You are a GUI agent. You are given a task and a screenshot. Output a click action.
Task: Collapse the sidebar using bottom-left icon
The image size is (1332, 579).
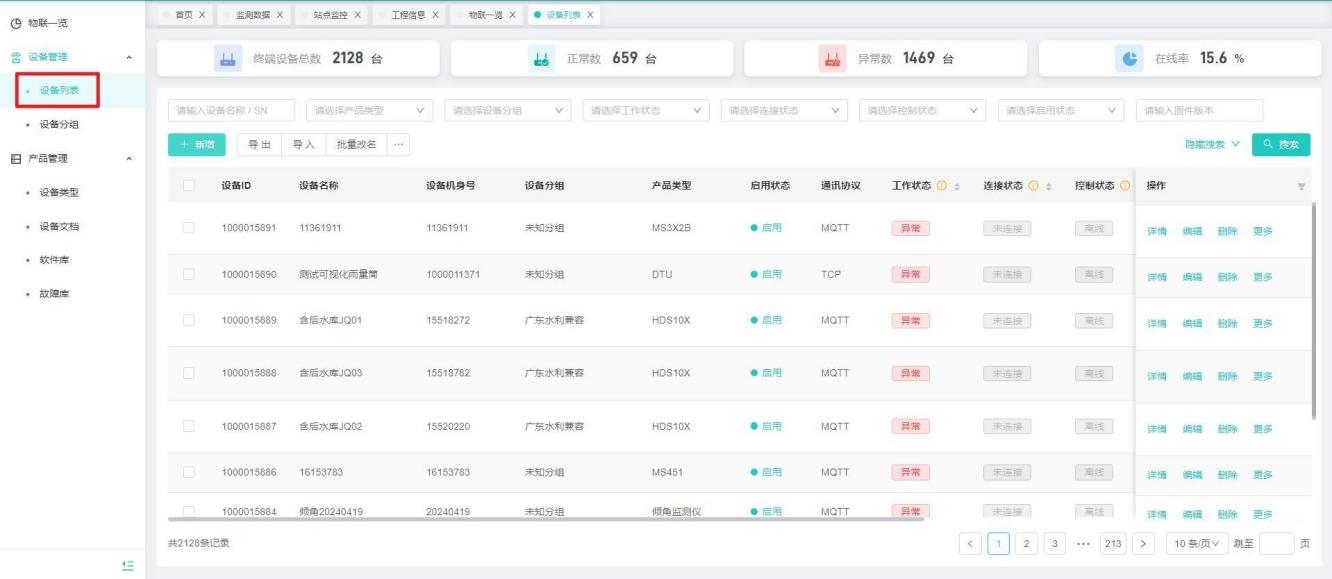pyautogui.click(x=127, y=565)
